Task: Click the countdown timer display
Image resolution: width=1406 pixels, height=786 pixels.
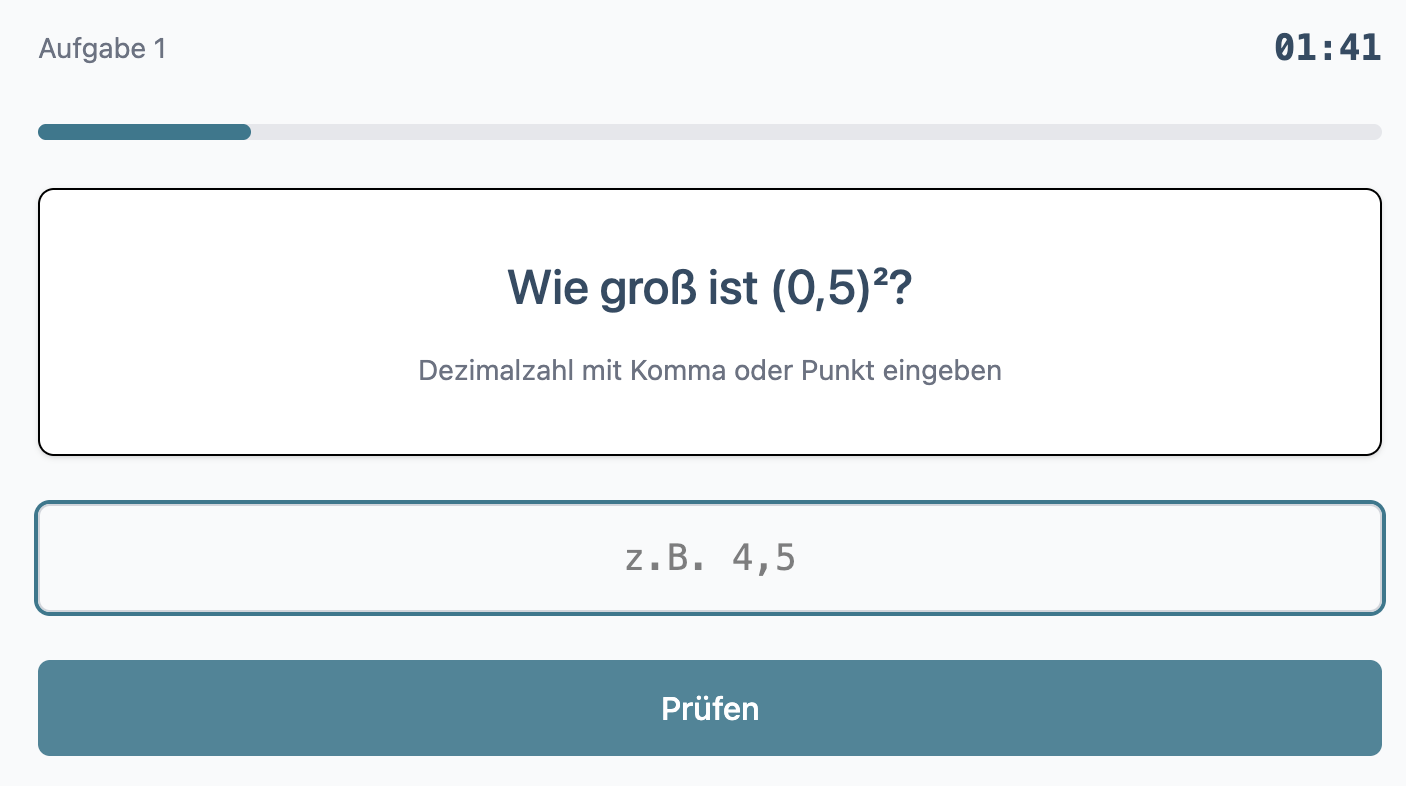Action: [x=1327, y=47]
